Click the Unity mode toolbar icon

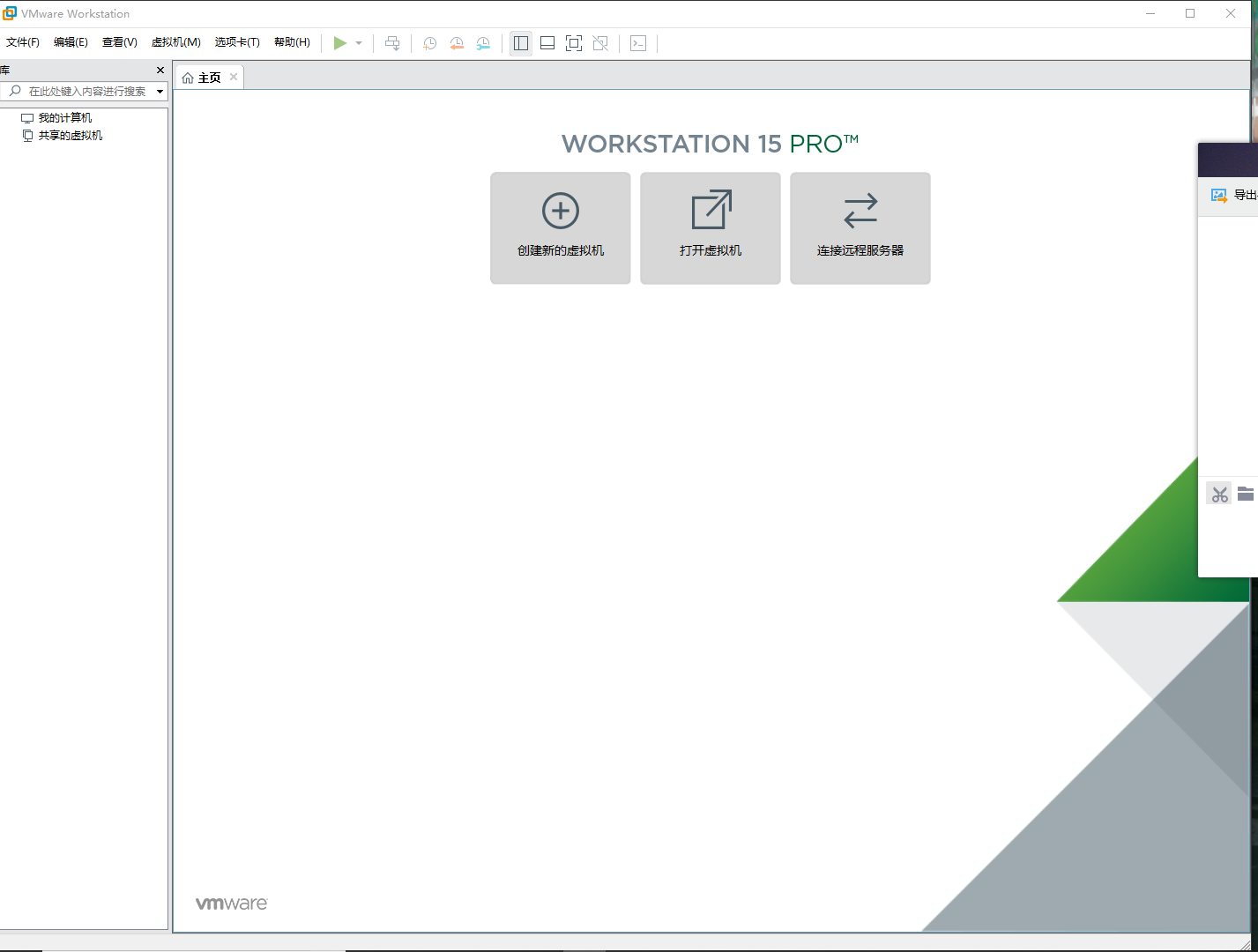point(600,43)
